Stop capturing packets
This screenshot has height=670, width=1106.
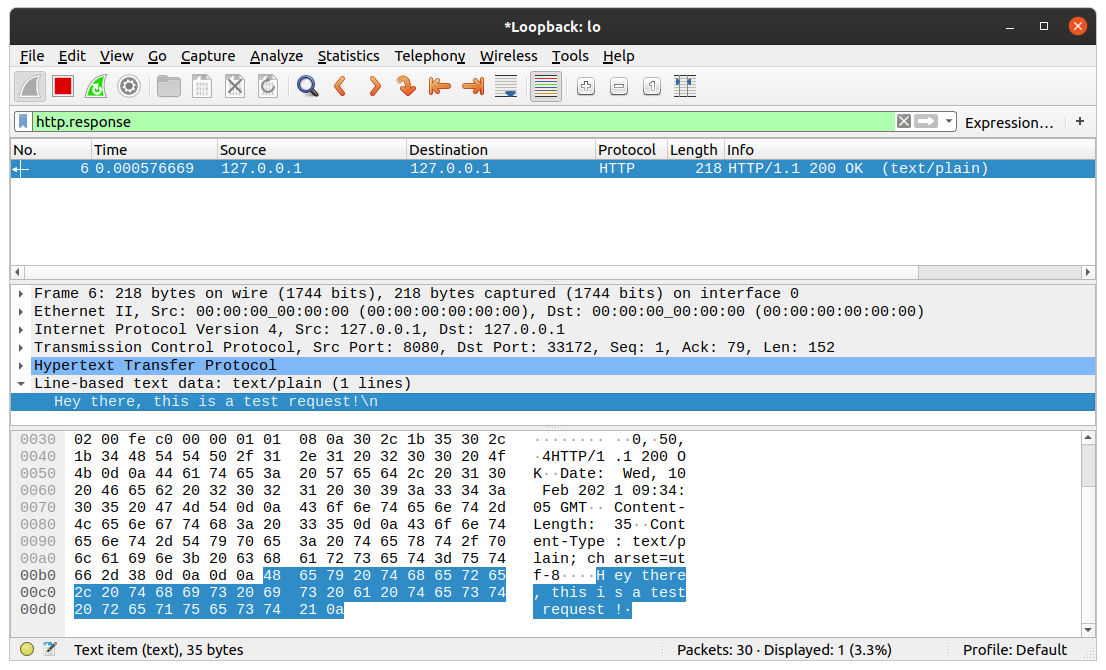[62, 86]
